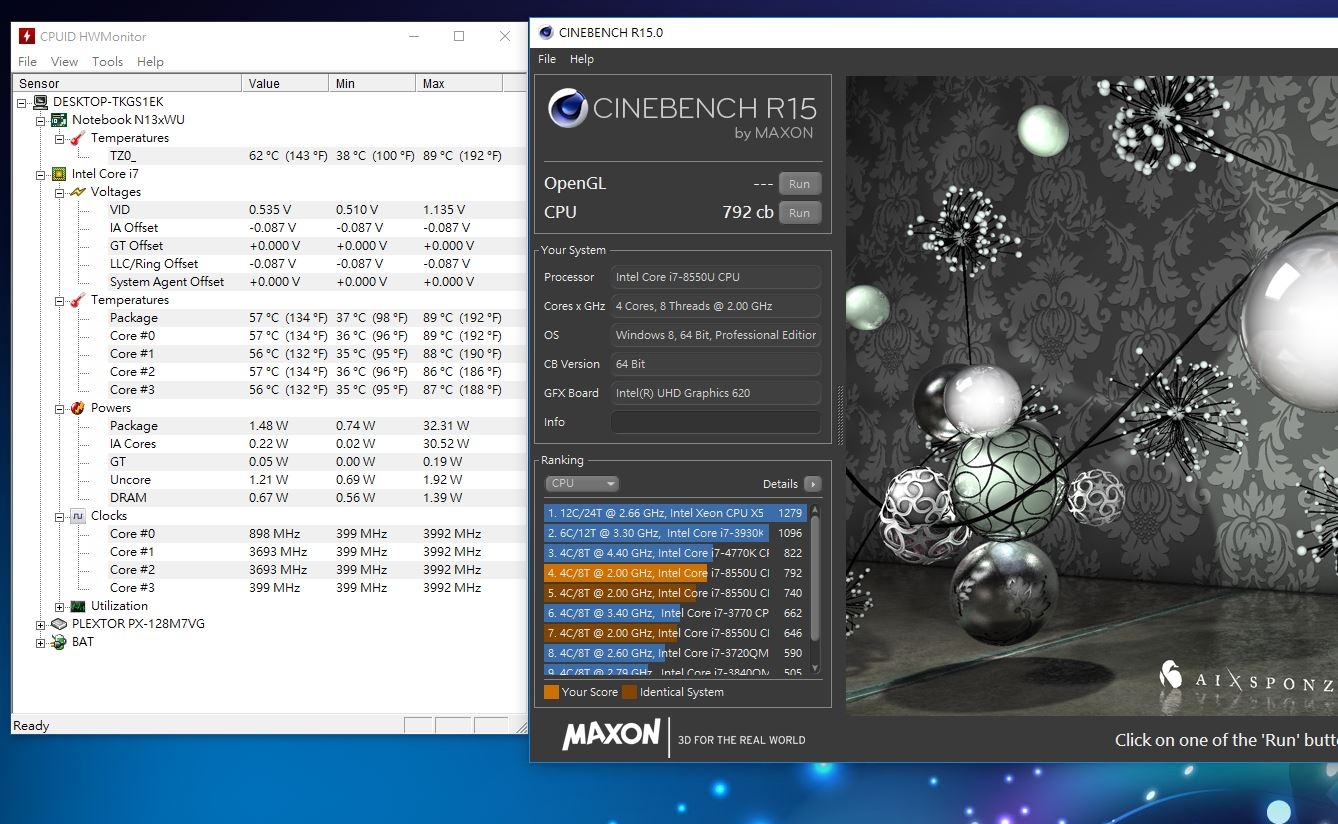This screenshot has width=1338, height=824.
Task: Select the Intel Core i7 chip icon
Action: click(x=59, y=174)
